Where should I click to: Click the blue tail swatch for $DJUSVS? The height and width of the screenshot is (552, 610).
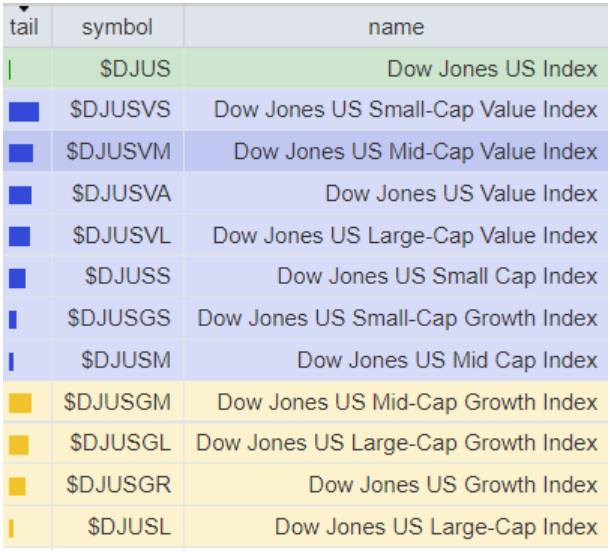[x=23, y=111]
